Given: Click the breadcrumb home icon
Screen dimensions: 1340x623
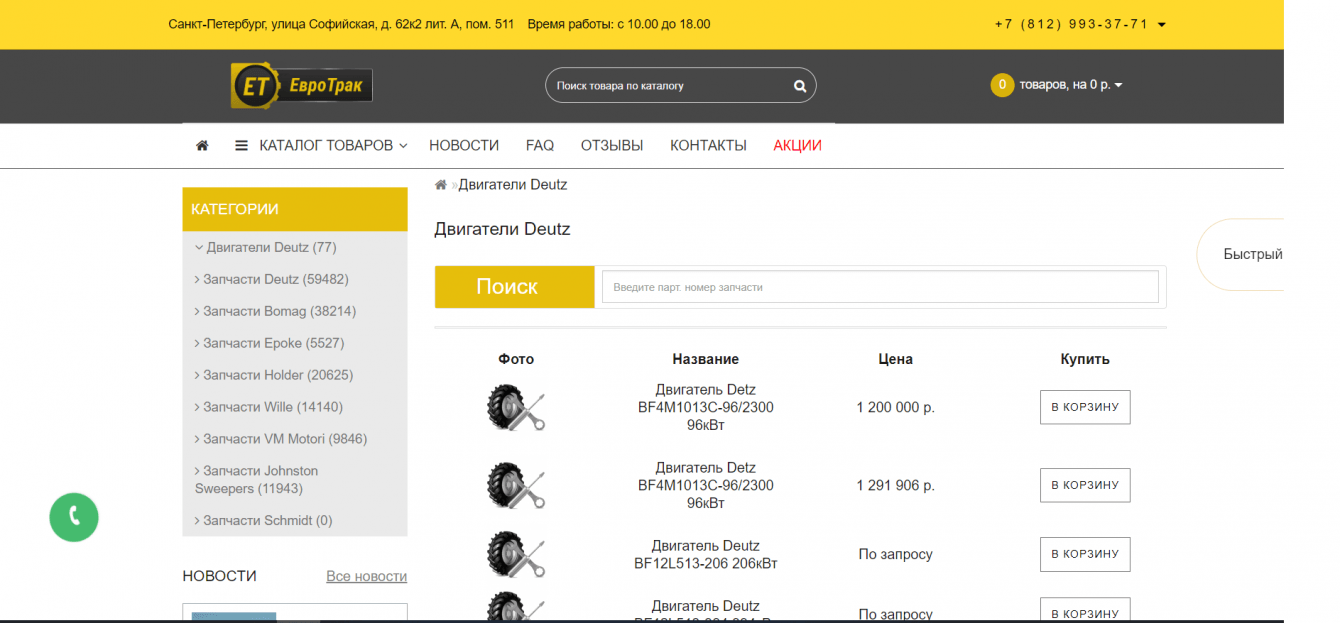Looking at the screenshot, I should [440, 185].
